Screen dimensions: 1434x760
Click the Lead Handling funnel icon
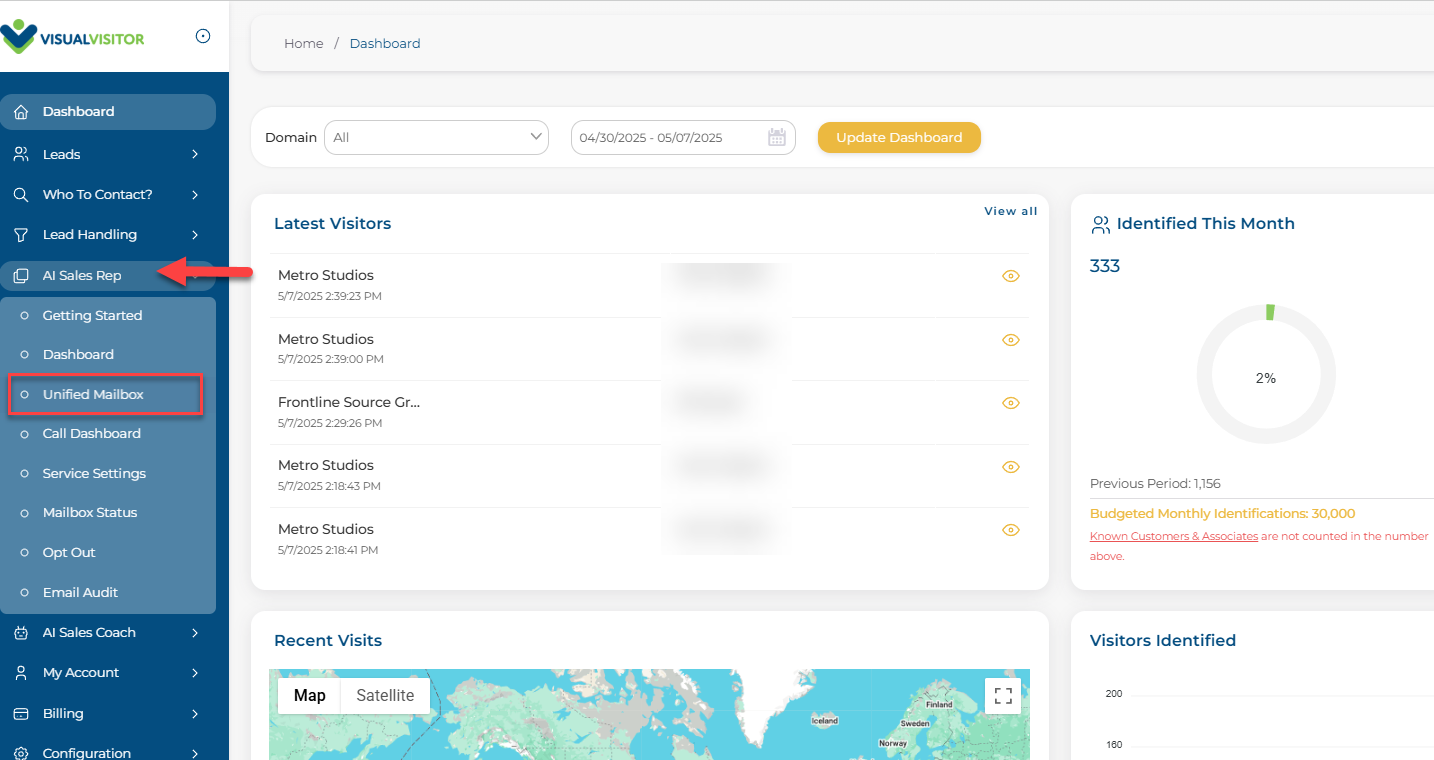(21, 234)
